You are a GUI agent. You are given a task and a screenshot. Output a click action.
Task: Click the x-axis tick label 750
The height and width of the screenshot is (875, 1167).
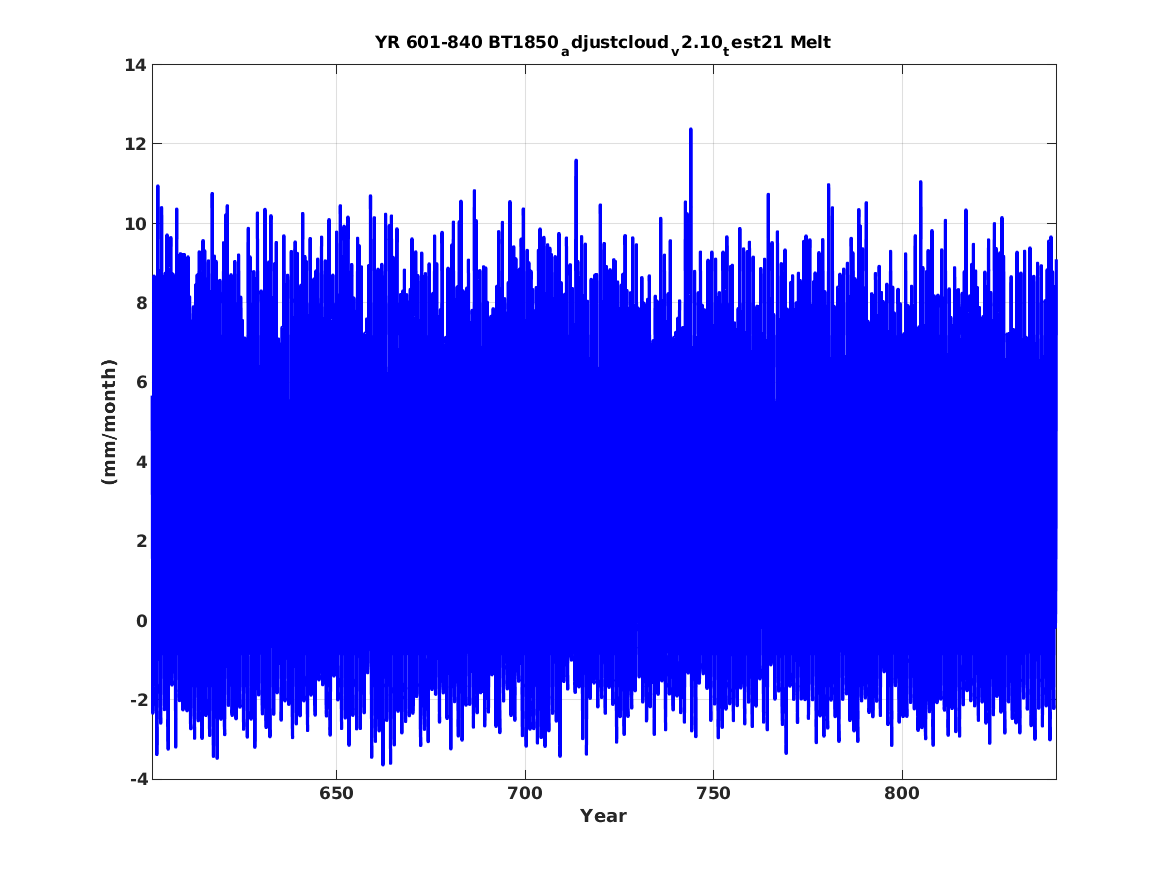pyautogui.click(x=713, y=794)
